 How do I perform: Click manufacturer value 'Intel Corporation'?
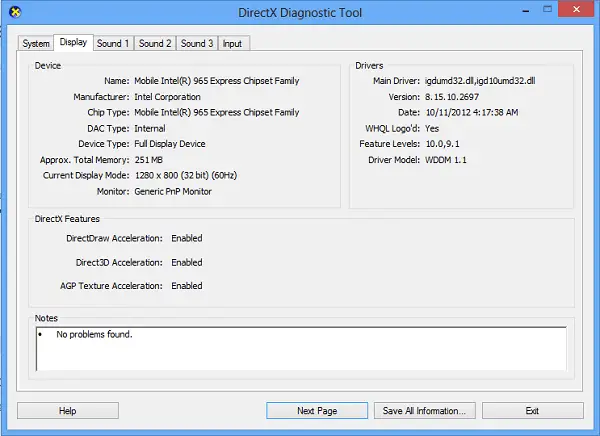coord(167,97)
